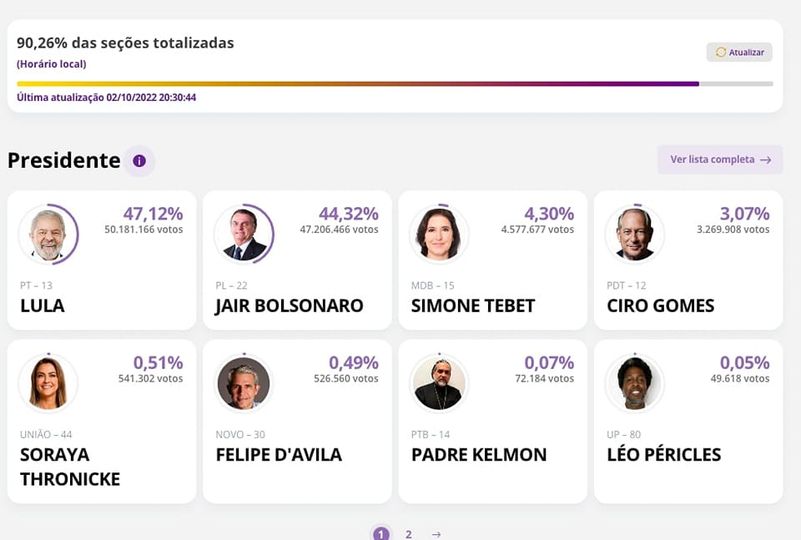
Task: Open Padre Kelmon's portrait
Action: pos(438,383)
